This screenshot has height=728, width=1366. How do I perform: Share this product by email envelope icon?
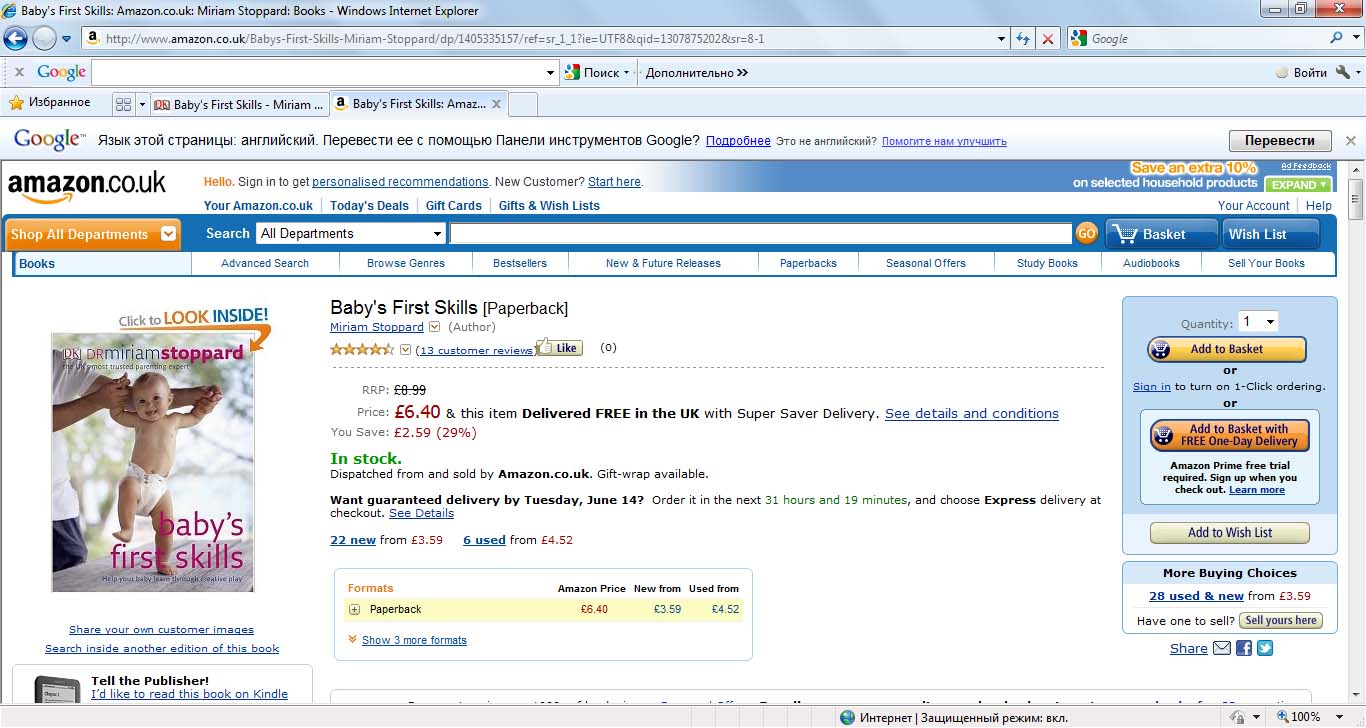point(1222,648)
